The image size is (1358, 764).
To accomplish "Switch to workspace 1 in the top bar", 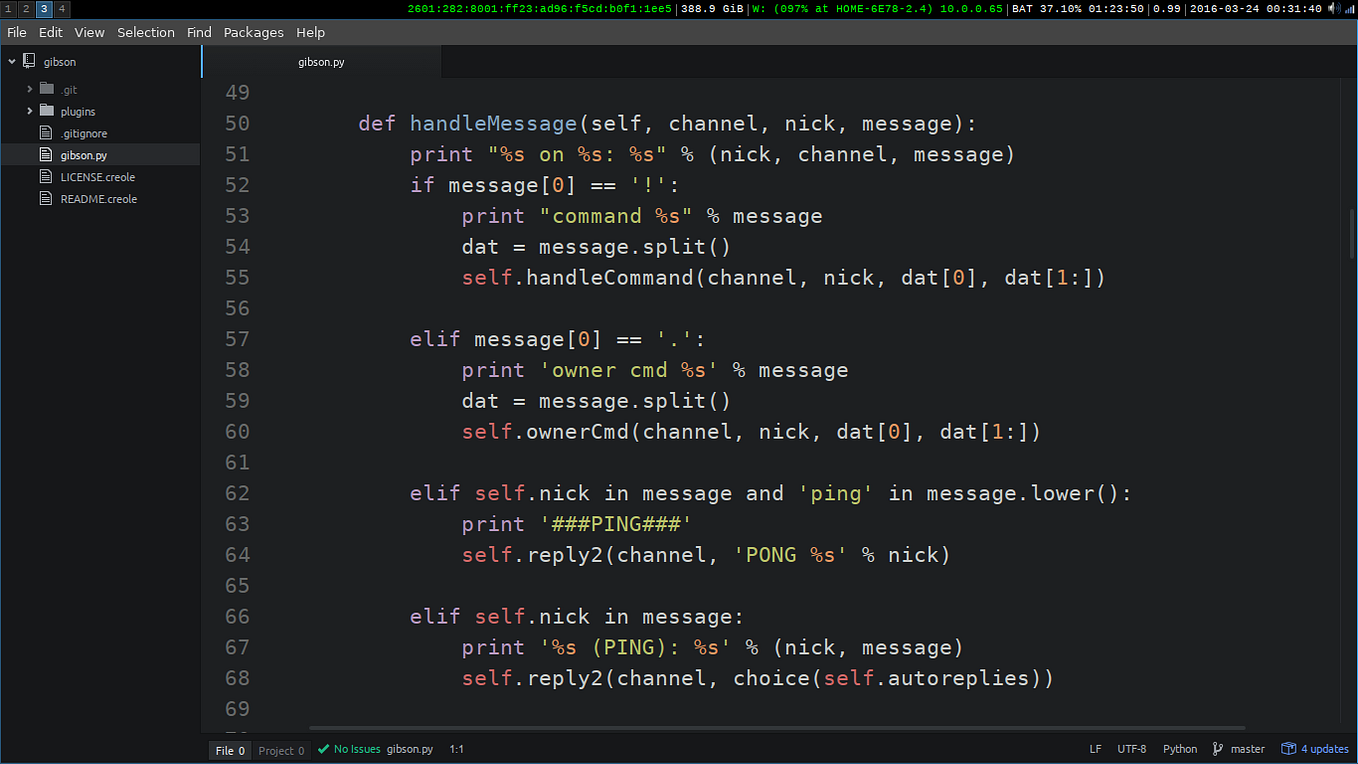I will (x=8, y=8).
